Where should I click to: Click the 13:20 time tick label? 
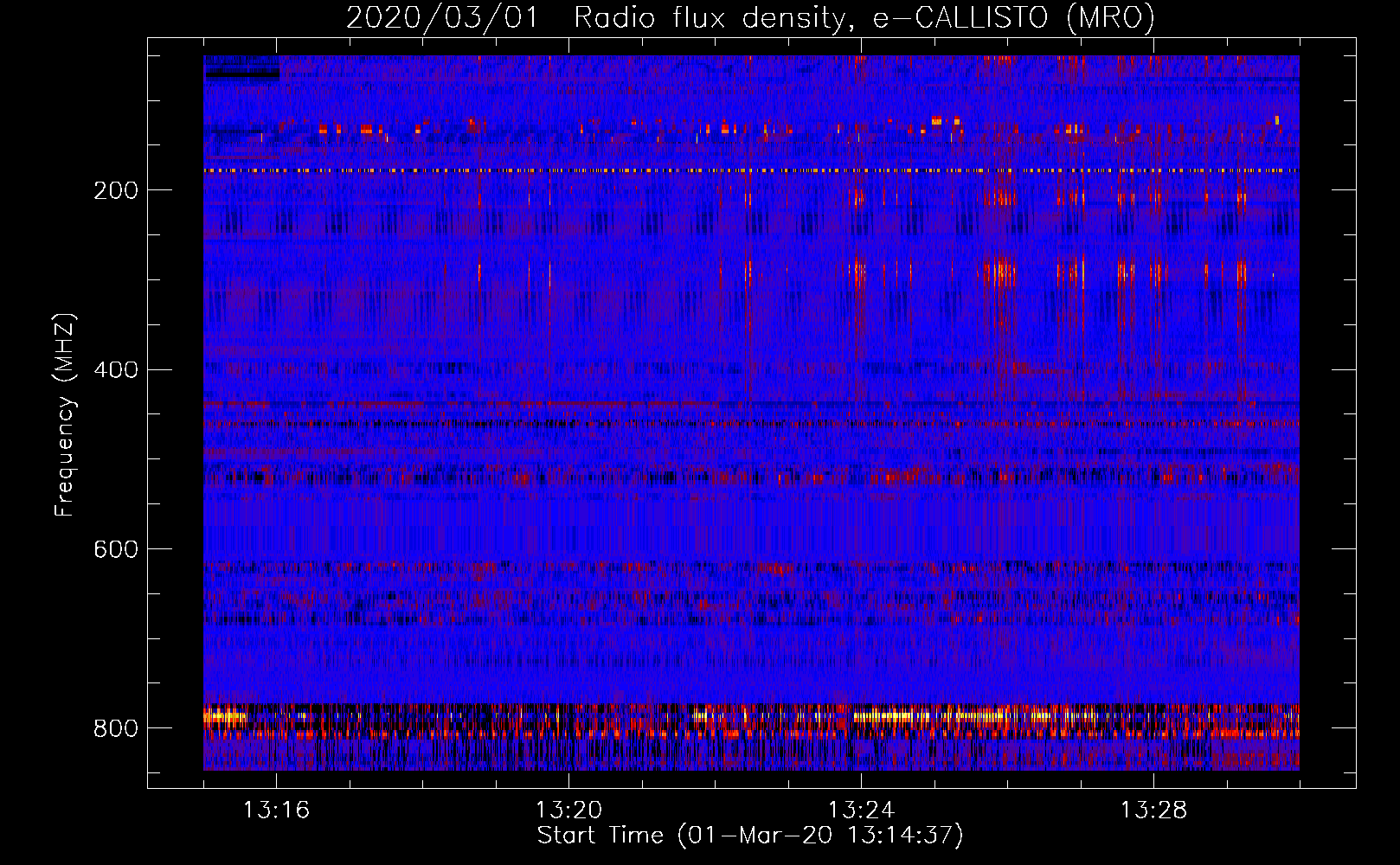click(568, 811)
